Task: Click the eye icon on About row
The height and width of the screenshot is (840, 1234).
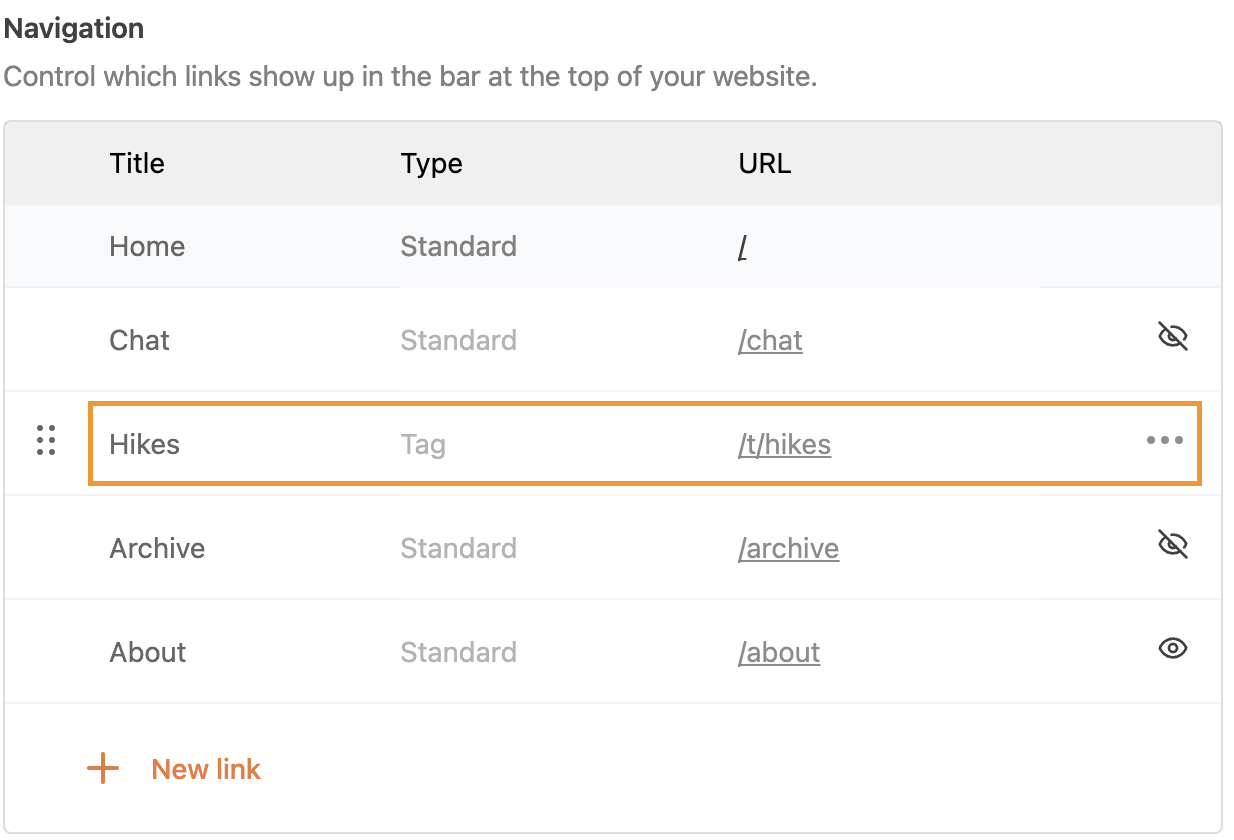Action: pyautogui.click(x=1172, y=648)
